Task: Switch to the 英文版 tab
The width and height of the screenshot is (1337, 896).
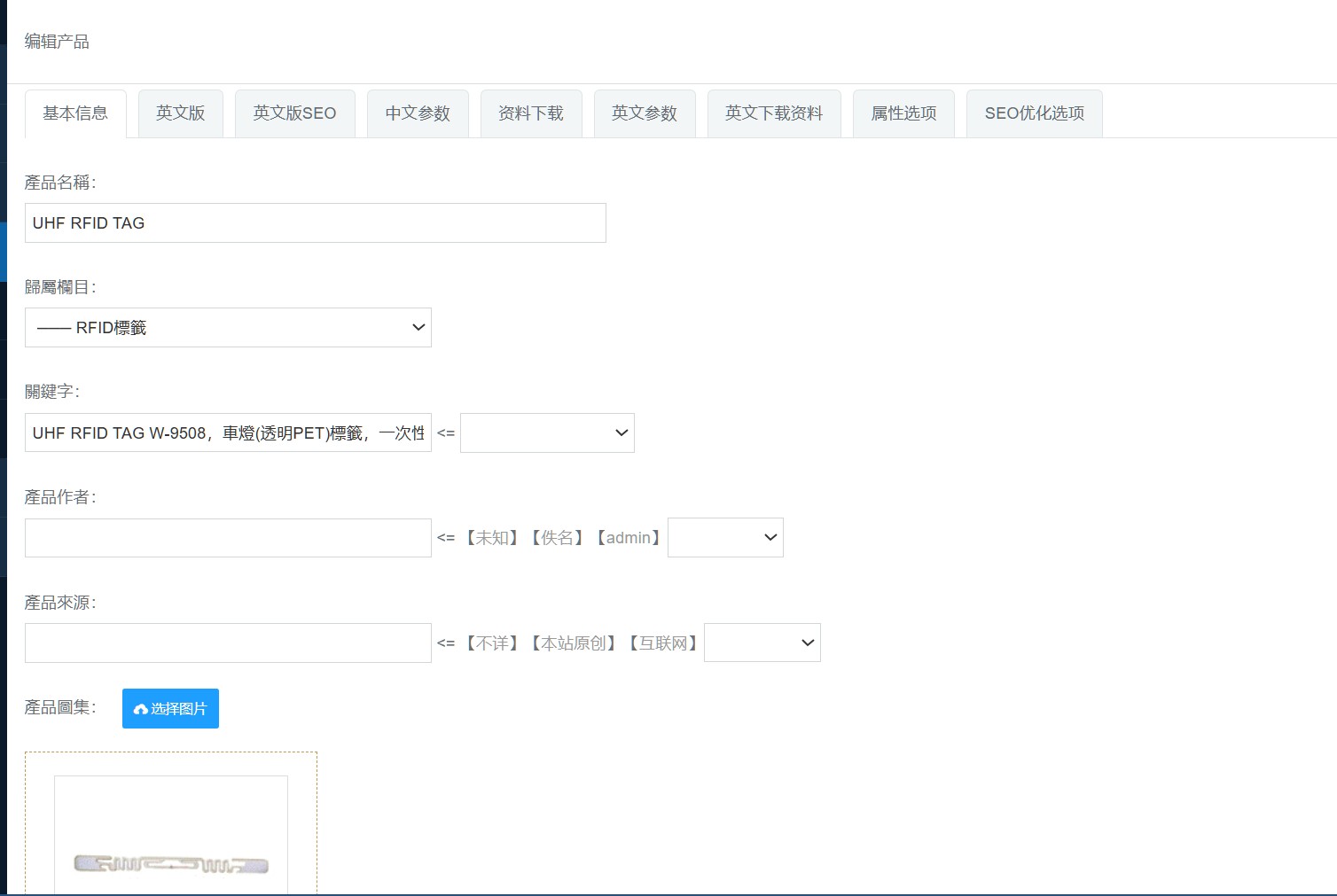Action: click(181, 113)
